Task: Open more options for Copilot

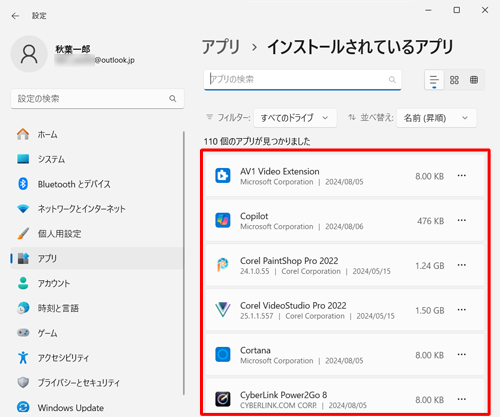Action: pyautogui.click(x=462, y=220)
